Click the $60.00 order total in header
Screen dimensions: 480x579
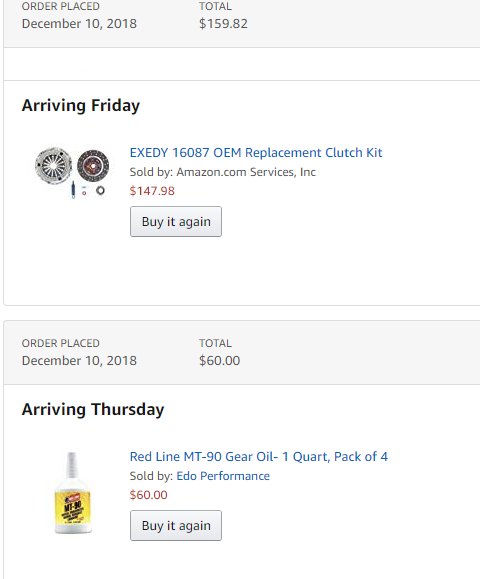click(x=219, y=360)
